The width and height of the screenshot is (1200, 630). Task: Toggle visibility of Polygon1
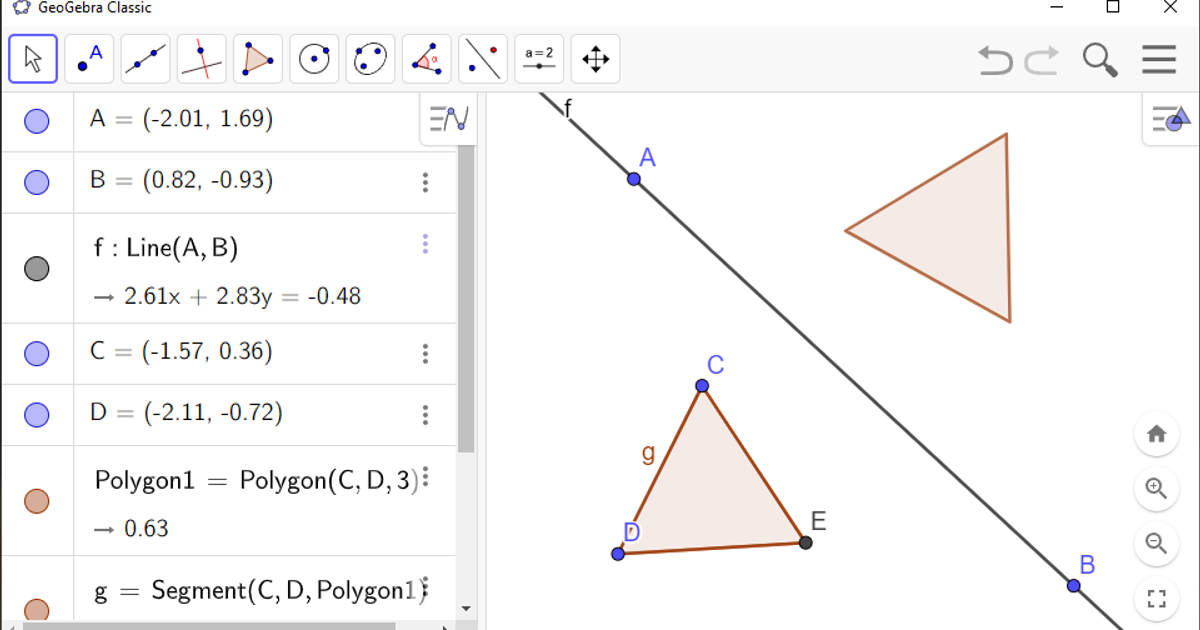pos(37,501)
